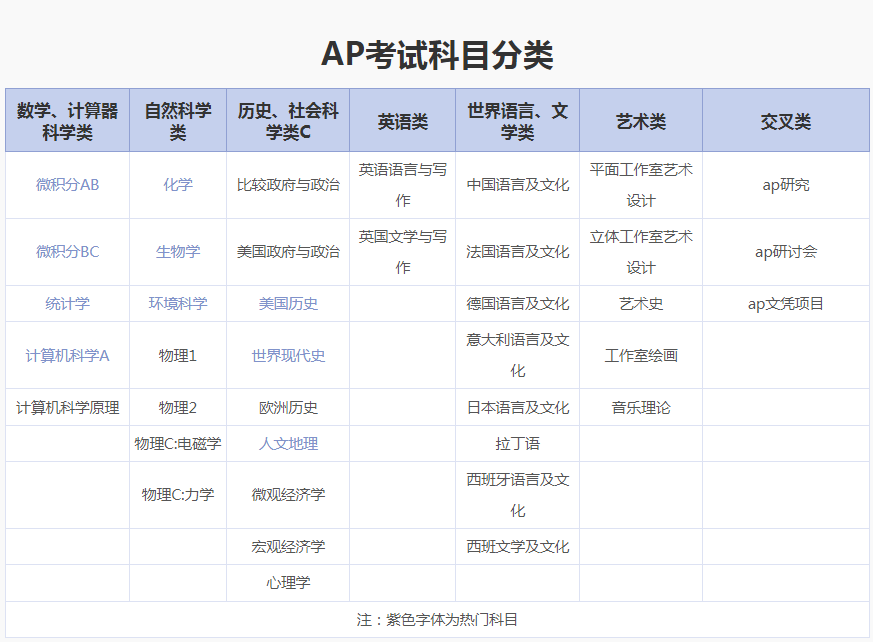873x642 pixels.
Task: Click the 注:紫色字体为热门科目 note
Action: tap(437, 620)
